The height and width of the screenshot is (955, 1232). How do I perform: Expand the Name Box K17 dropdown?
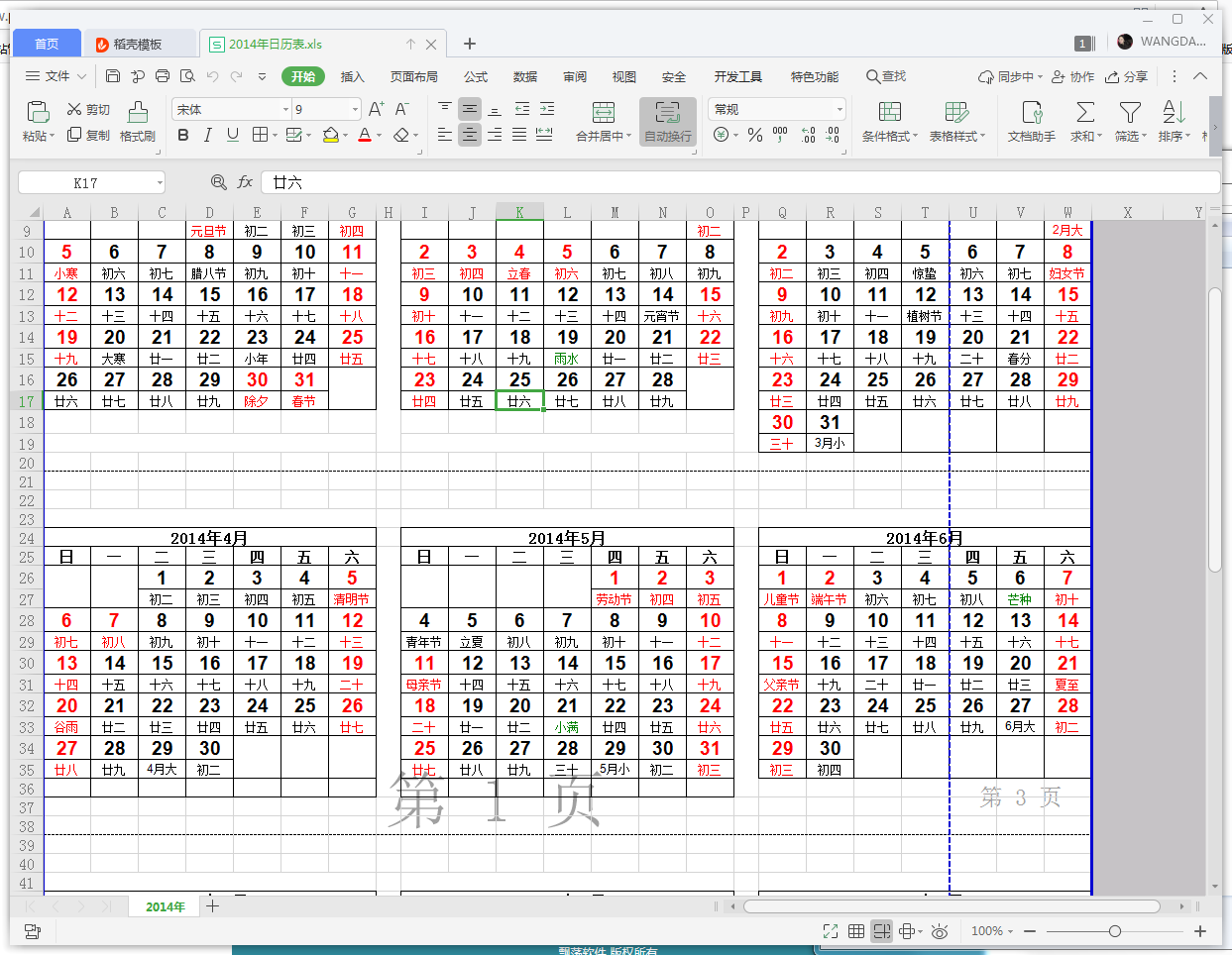pos(159,183)
